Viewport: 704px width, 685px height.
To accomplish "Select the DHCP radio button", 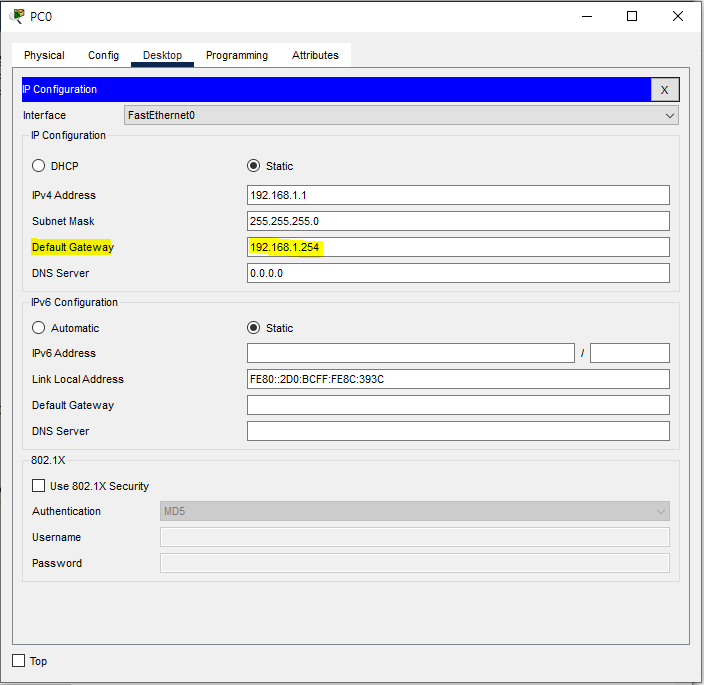I will tap(39, 166).
